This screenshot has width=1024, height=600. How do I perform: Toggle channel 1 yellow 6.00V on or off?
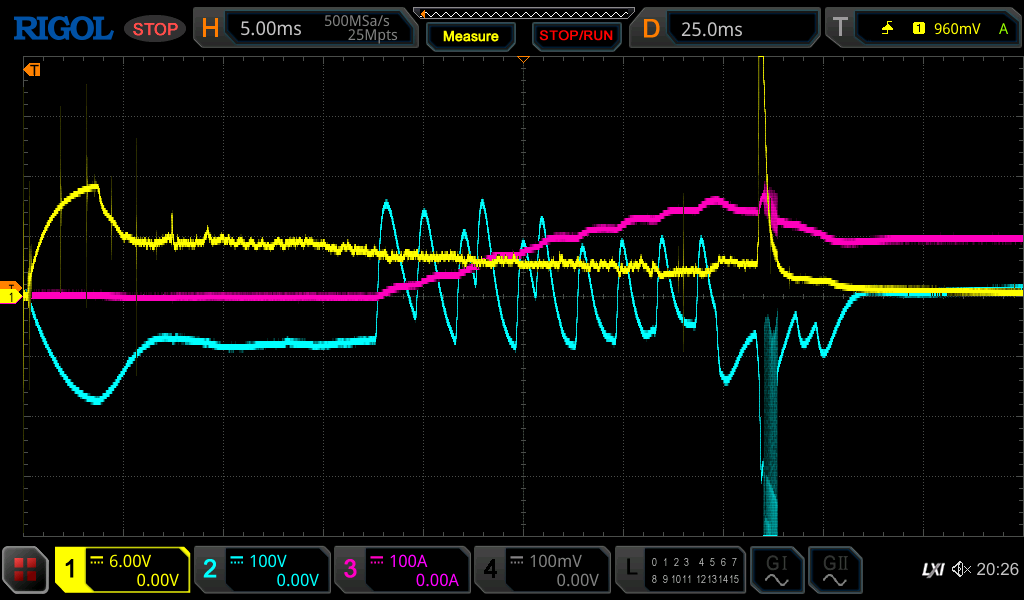(122, 570)
